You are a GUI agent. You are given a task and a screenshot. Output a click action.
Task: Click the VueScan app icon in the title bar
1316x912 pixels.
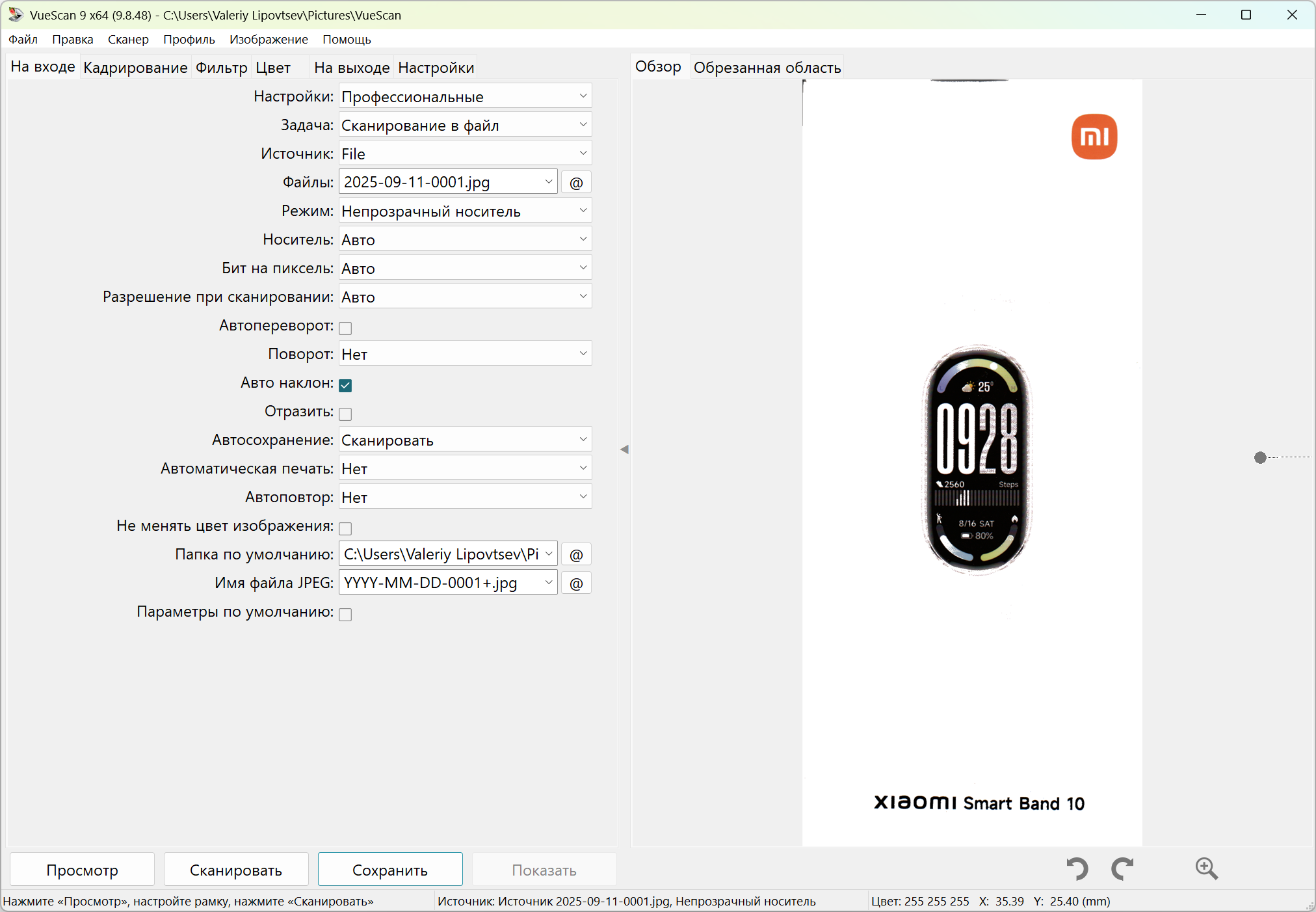(15, 14)
